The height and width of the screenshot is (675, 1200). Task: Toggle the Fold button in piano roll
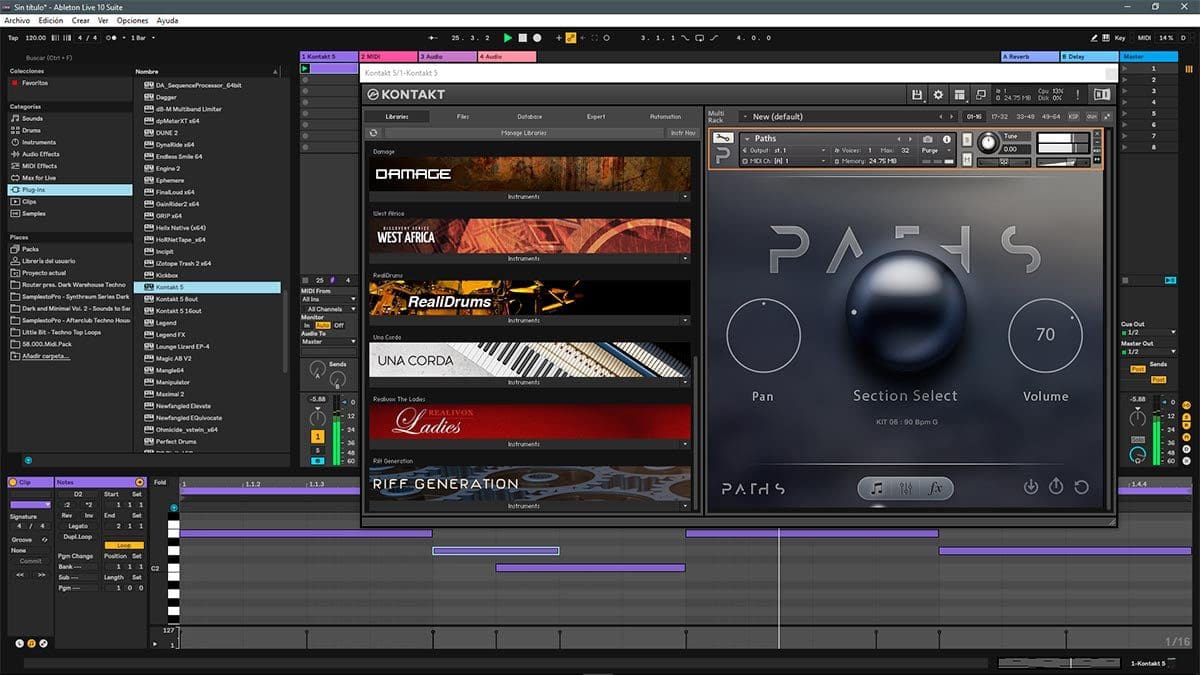[x=160, y=482]
